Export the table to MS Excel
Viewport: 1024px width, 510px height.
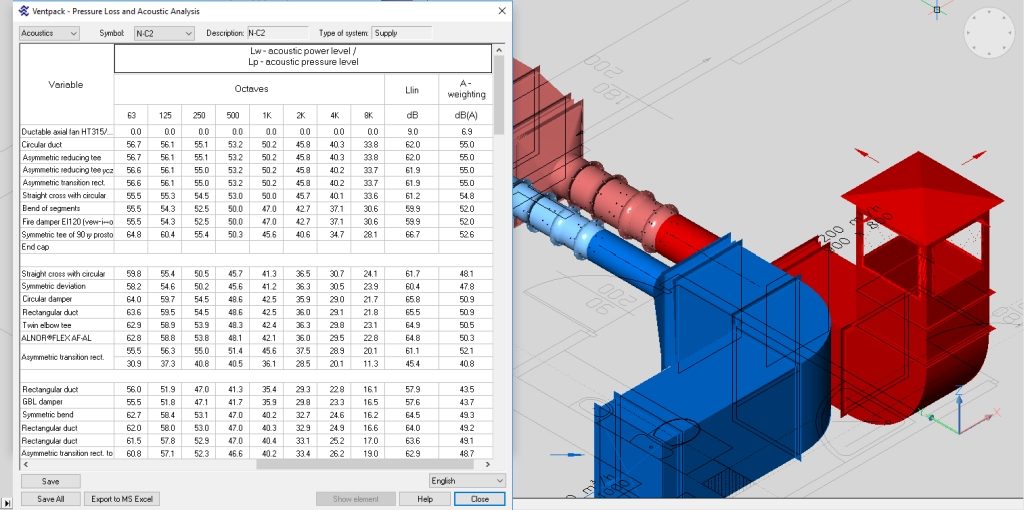pos(121,499)
